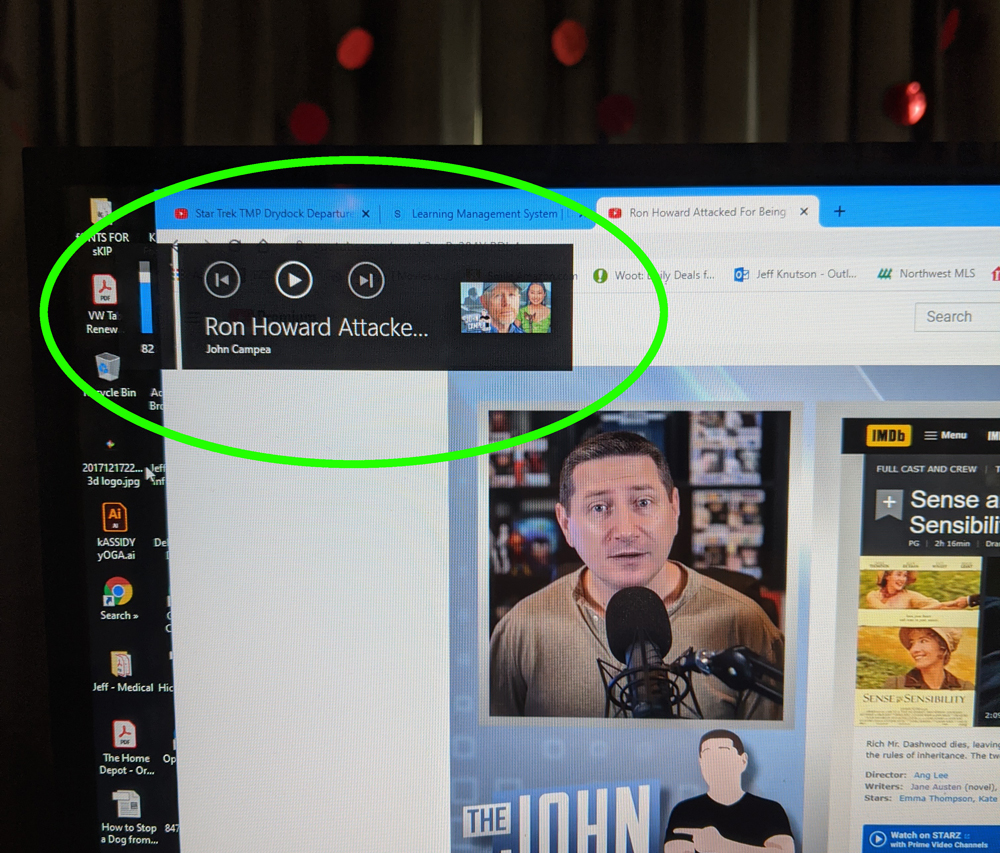This screenshot has height=853, width=1000.
Task: Click the IMDb logo in video
Action: coord(888,435)
